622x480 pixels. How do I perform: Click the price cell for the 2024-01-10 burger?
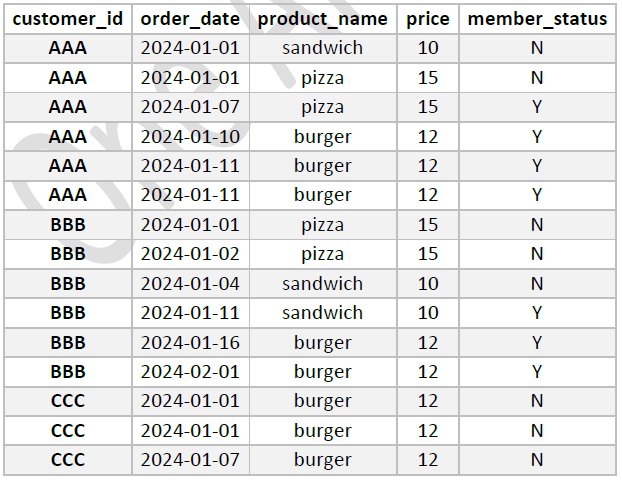(428, 136)
